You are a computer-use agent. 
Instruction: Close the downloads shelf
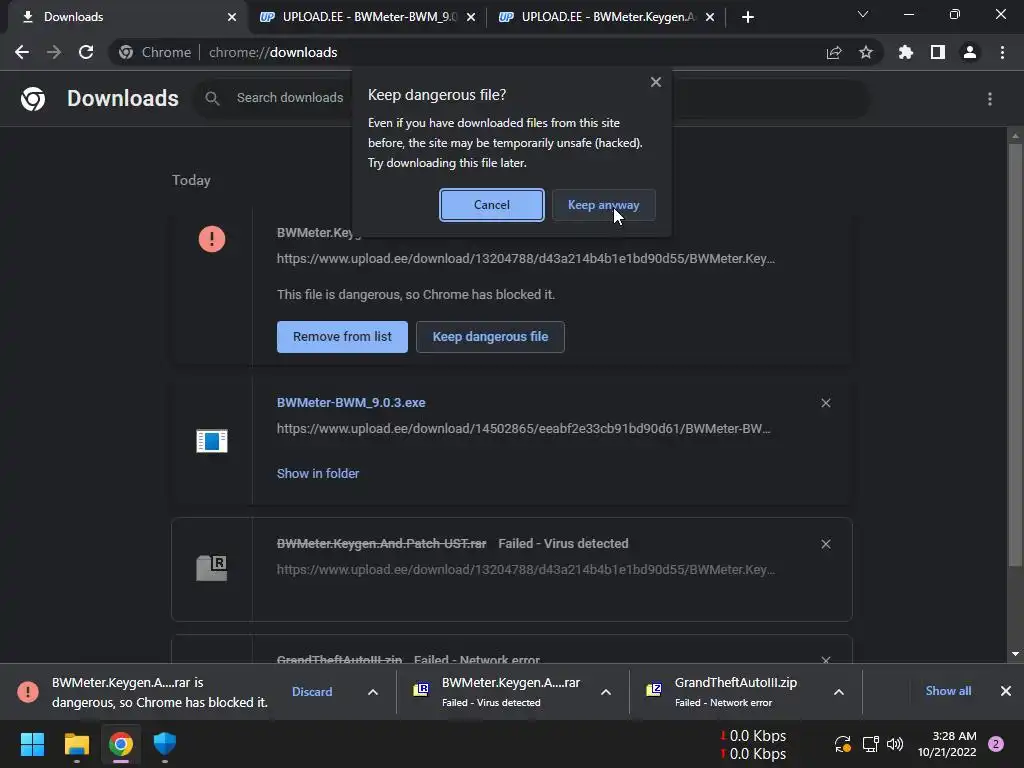pos(1006,691)
